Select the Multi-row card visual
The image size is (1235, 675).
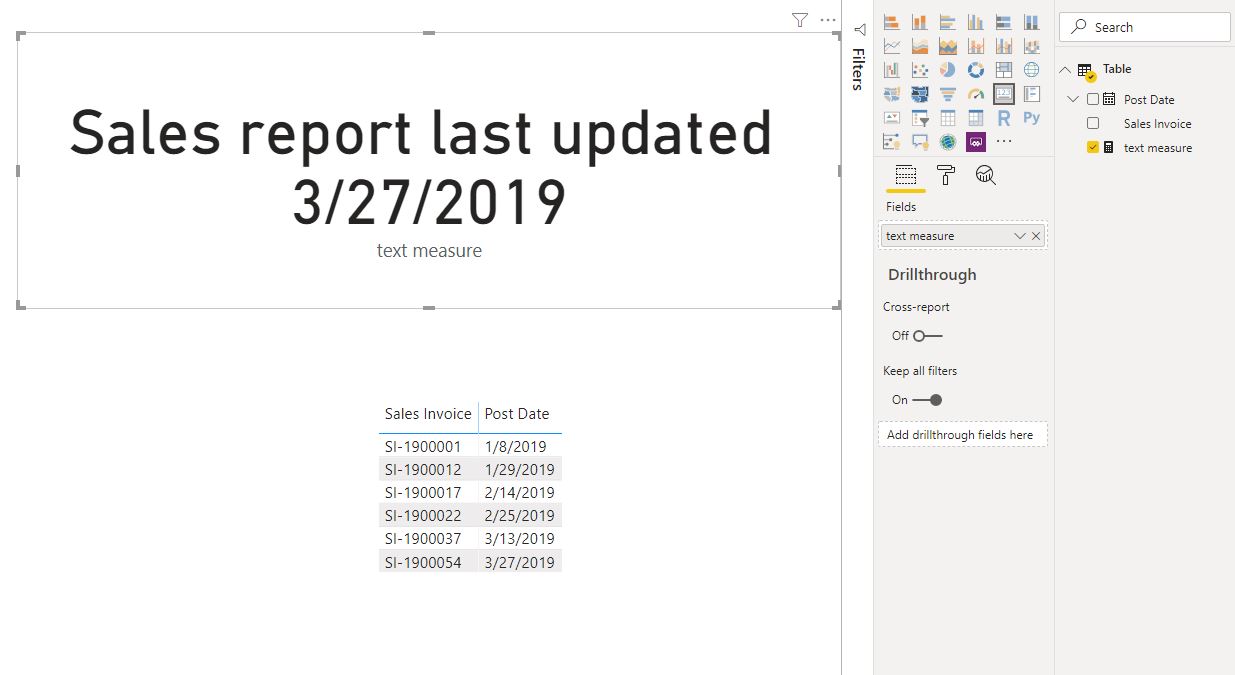pos(1032,94)
